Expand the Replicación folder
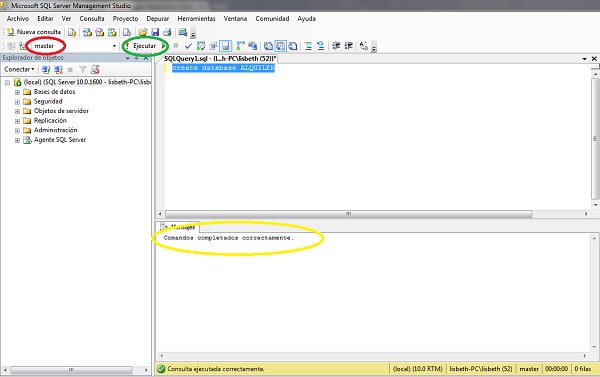The height and width of the screenshot is (377, 600). click(17, 121)
